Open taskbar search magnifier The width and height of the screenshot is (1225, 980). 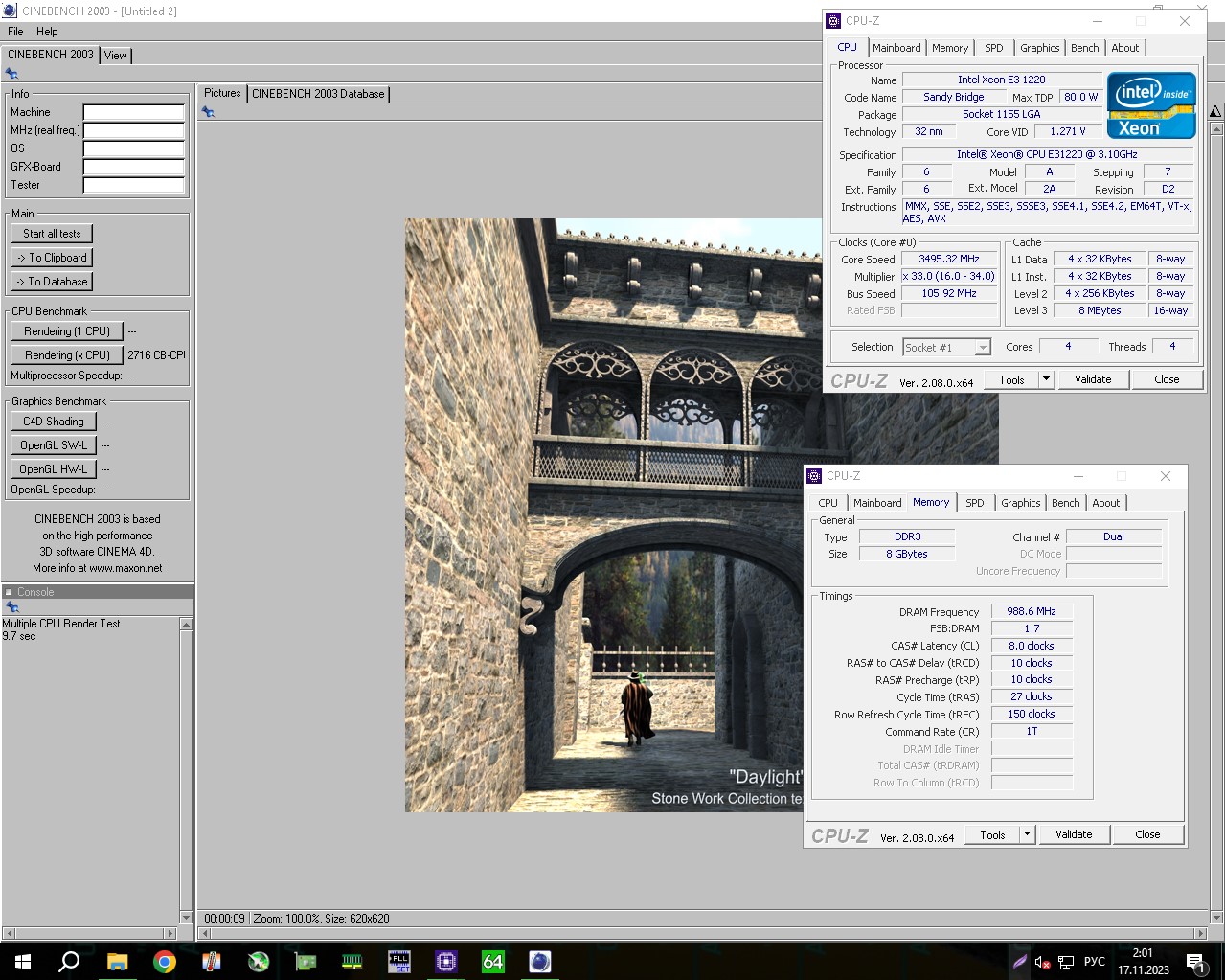(69, 961)
